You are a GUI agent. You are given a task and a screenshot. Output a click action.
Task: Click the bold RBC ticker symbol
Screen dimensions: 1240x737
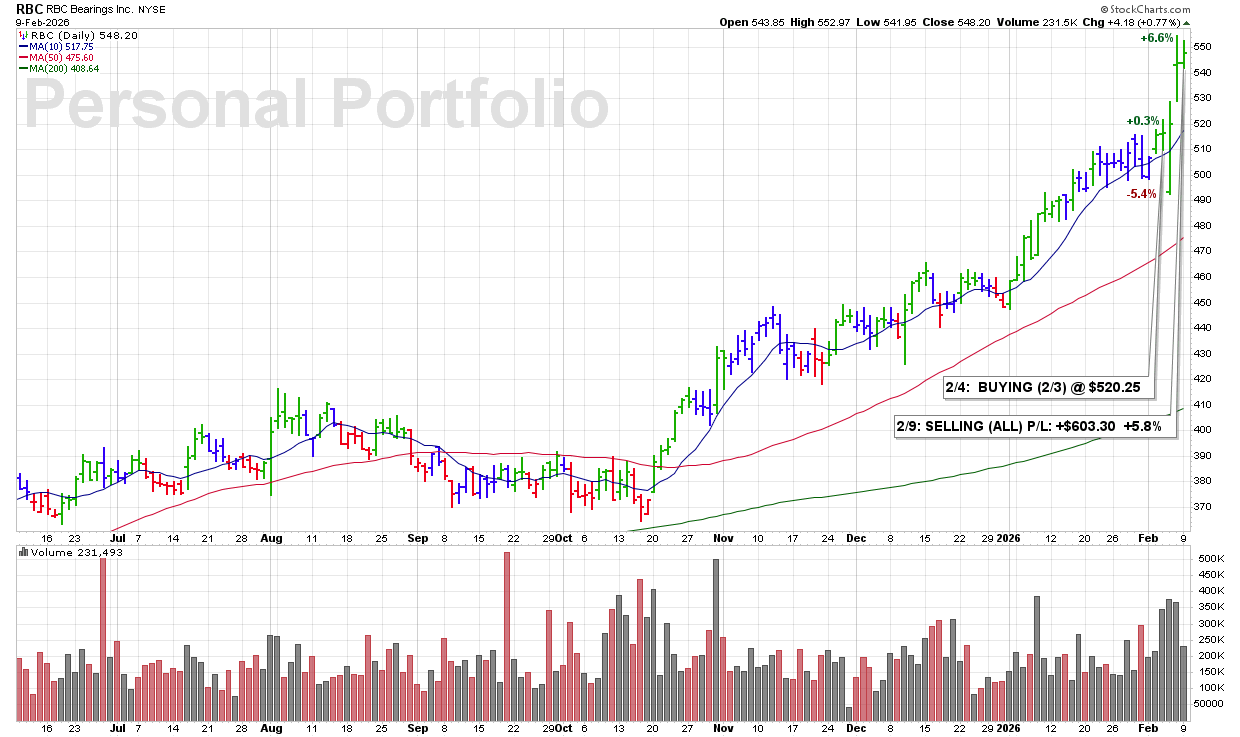tap(31, 8)
